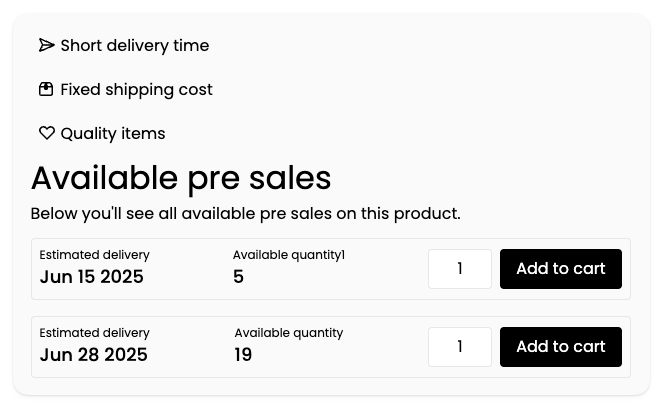Click the heart quality icon
The image size is (663, 408).
tap(47, 133)
